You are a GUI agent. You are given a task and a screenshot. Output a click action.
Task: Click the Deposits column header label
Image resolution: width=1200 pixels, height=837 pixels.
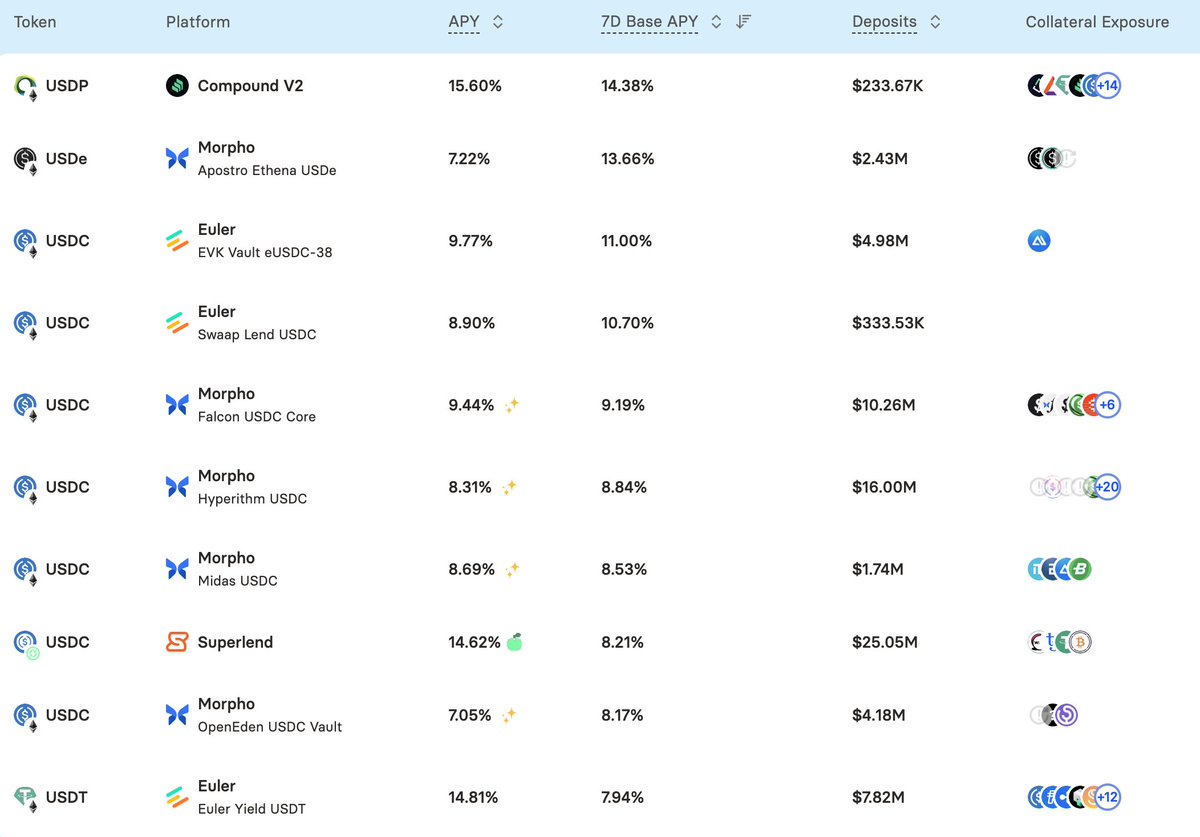point(885,22)
